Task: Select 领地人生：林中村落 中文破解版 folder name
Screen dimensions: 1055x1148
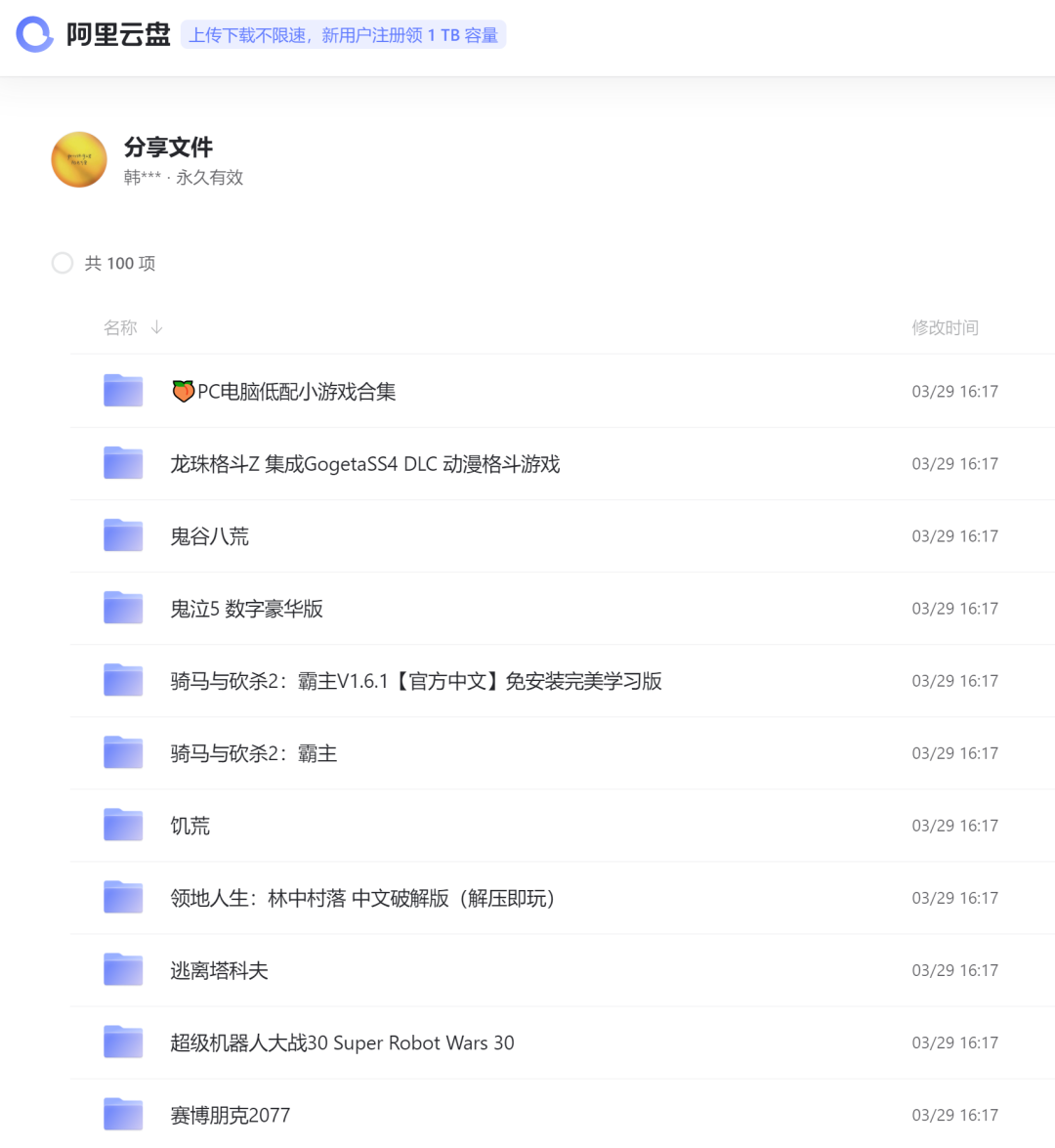Action: [x=362, y=899]
